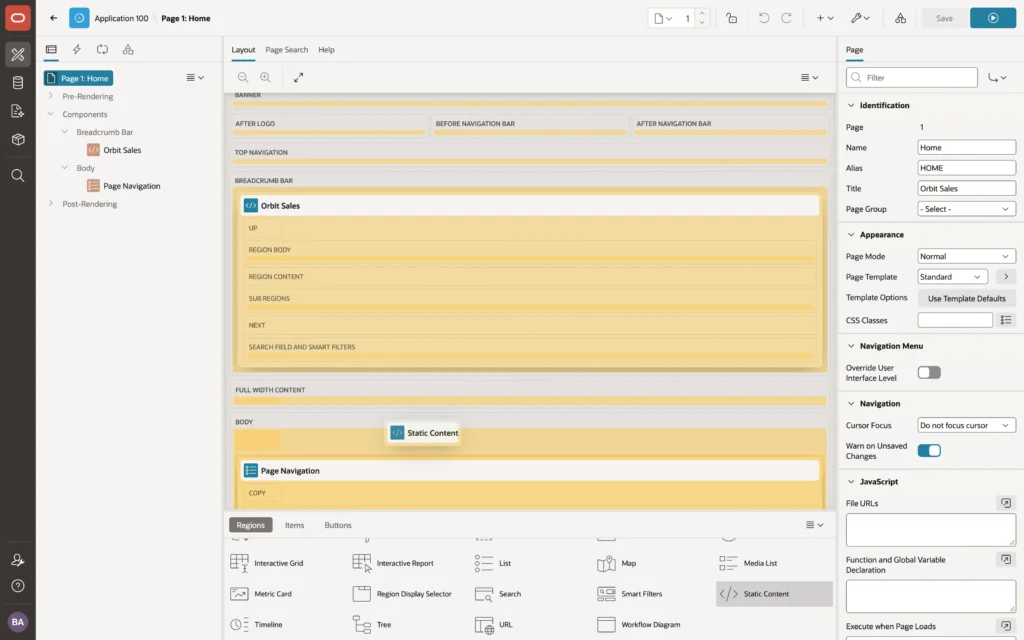The height and width of the screenshot is (640, 1024).
Task: Open Shared Components toolbar icon
Action: pyautogui.click(x=900, y=18)
